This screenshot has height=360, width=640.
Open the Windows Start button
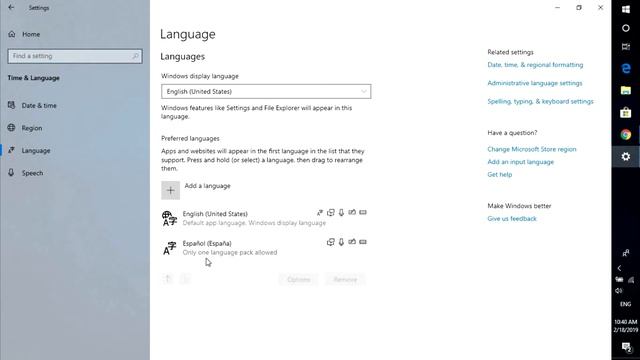click(626, 9)
